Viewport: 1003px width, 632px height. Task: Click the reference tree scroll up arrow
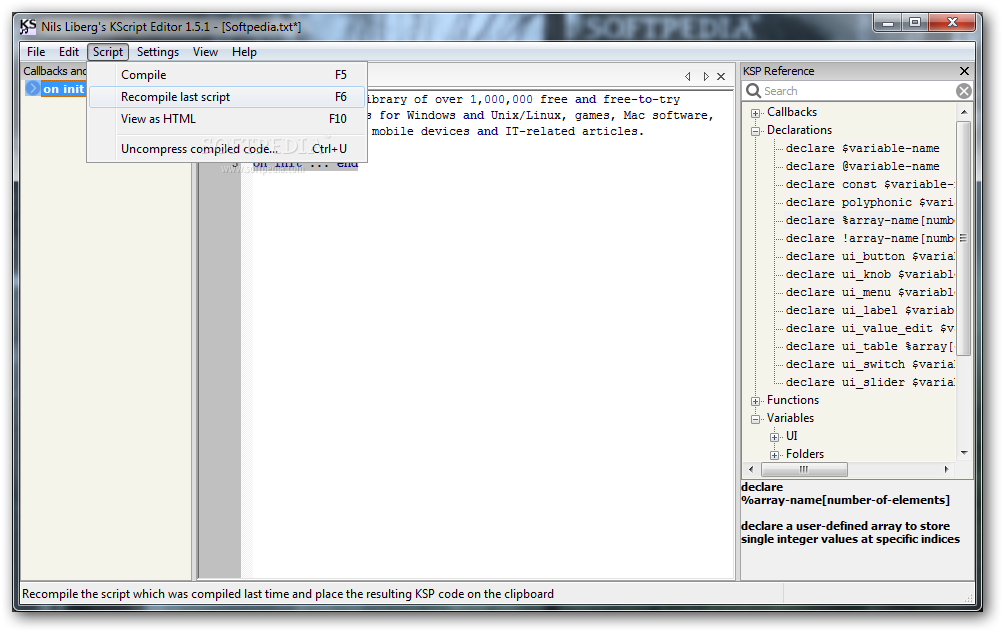point(964,112)
